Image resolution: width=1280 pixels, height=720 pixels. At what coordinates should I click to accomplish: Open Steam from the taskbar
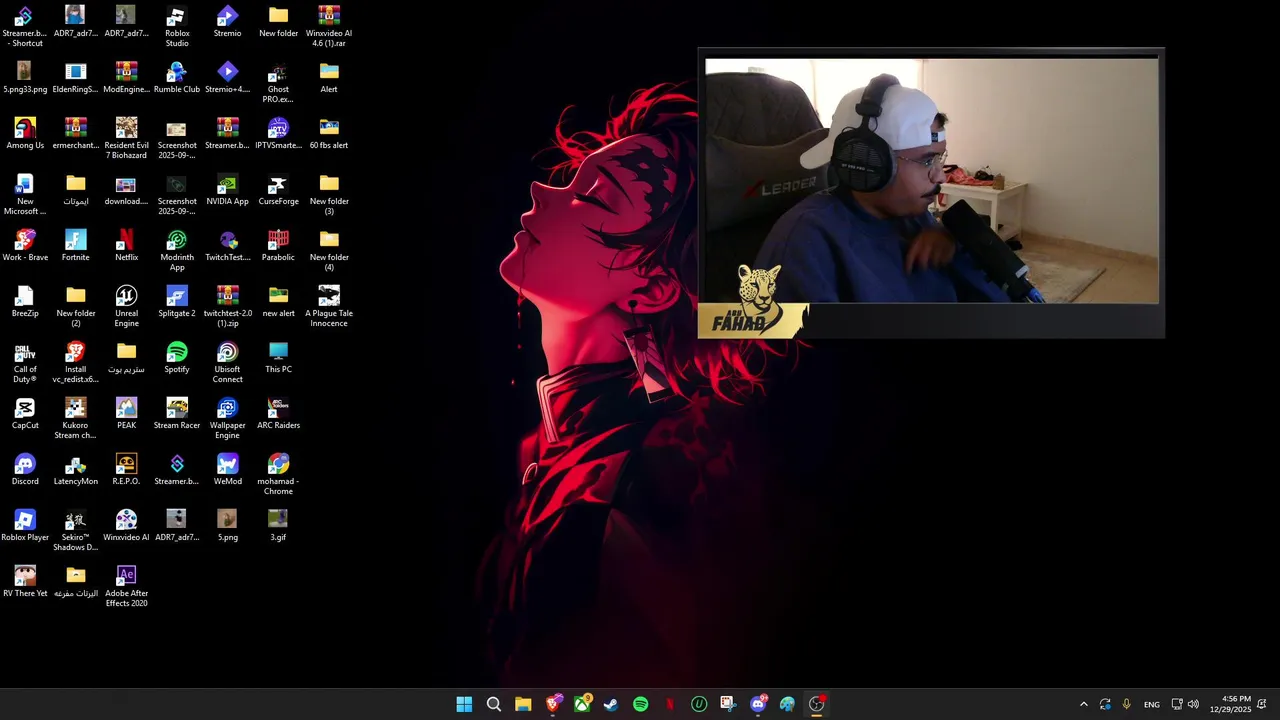tap(611, 704)
